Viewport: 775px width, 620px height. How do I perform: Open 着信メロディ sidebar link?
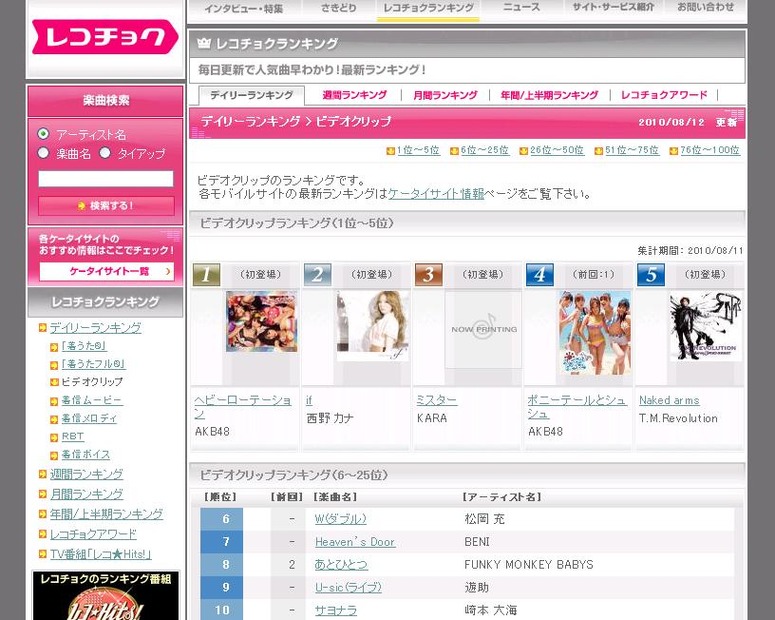89,419
